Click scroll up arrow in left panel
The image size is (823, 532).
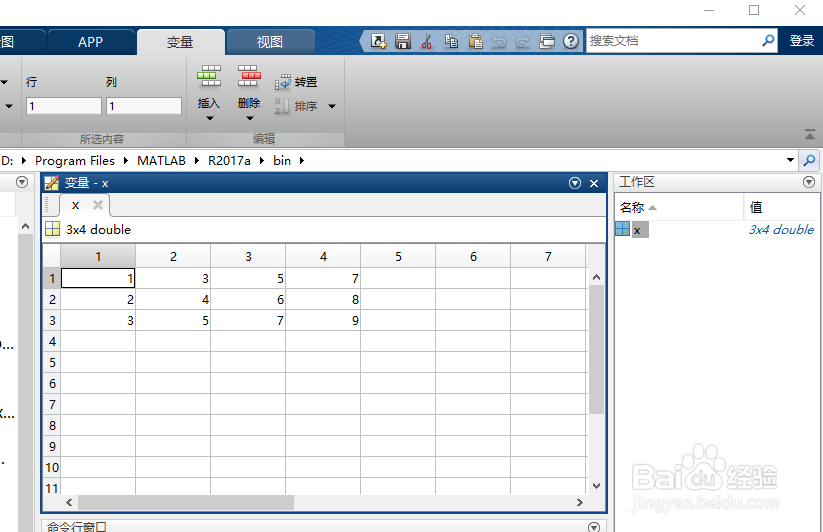pos(25,227)
